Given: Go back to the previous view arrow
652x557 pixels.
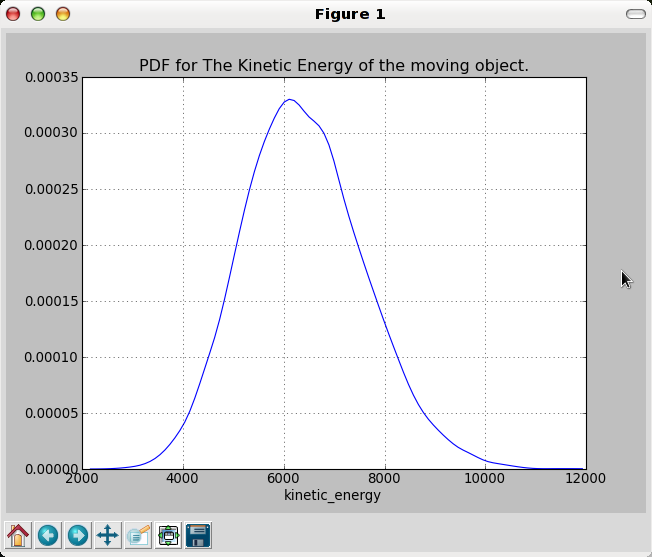Looking at the screenshot, I should click(x=48, y=535).
